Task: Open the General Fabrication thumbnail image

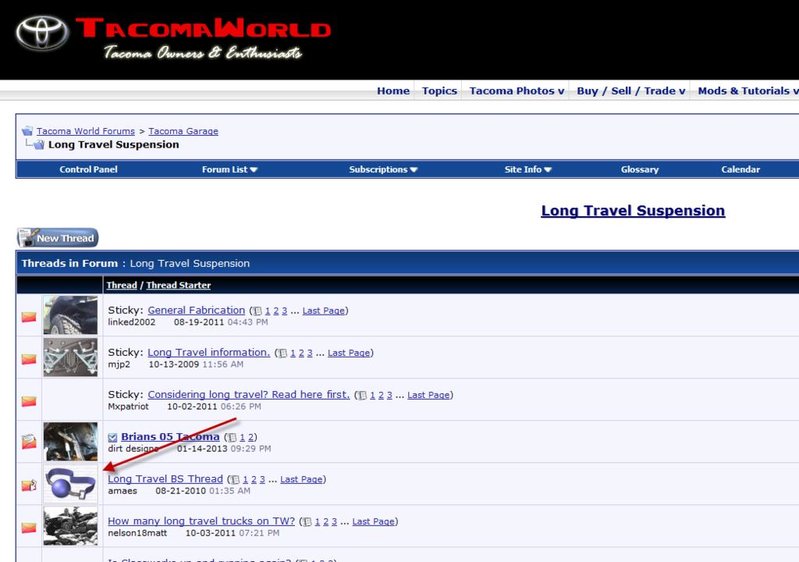Action: tap(70, 315)
